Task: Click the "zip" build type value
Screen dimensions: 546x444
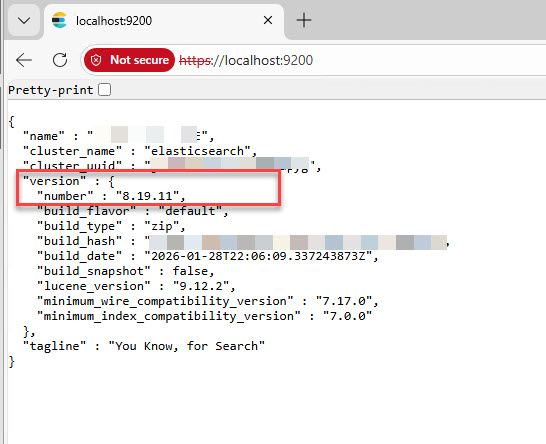Action: point(162,226)
